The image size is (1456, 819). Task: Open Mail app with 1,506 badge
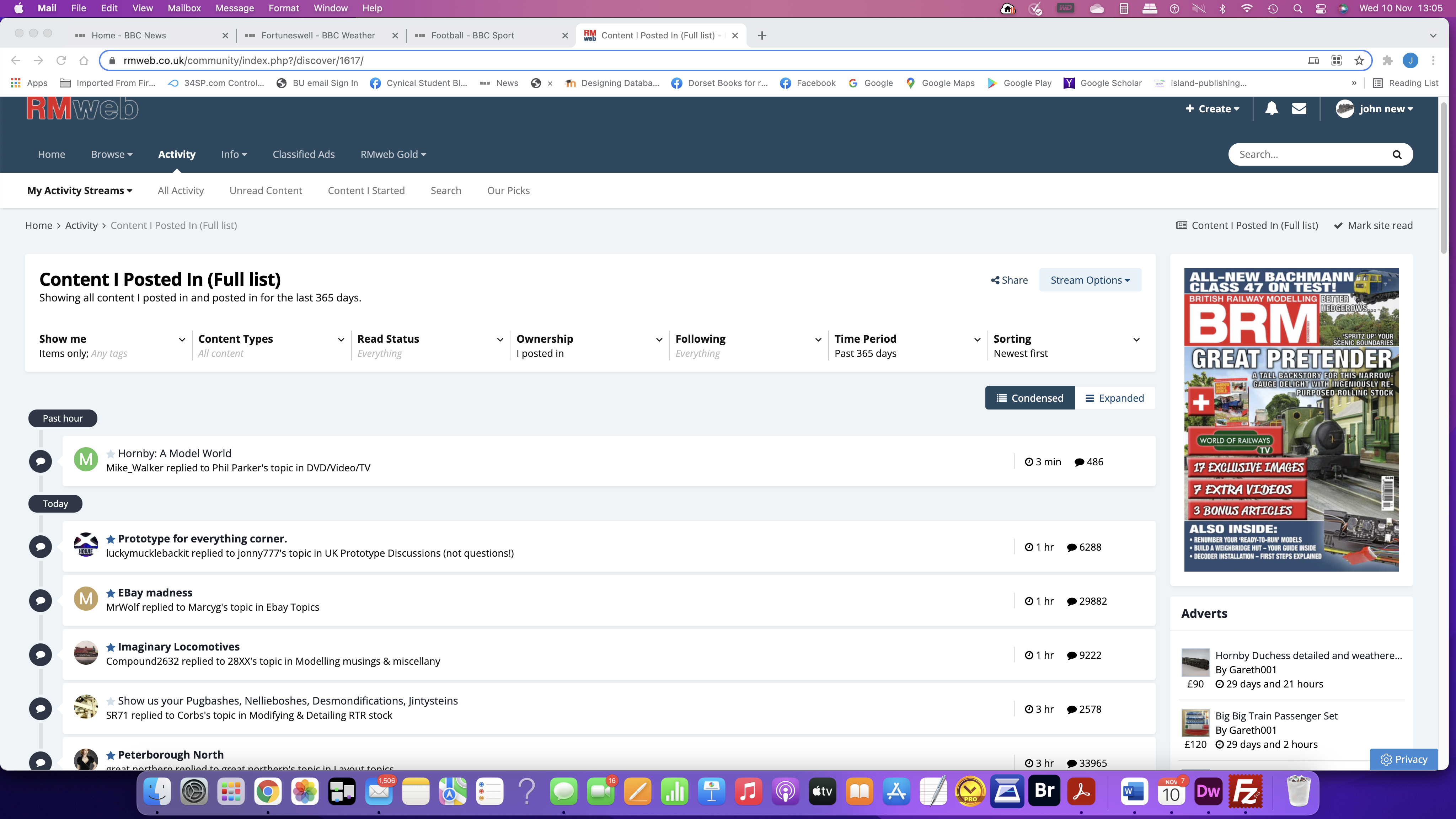tap(379, 791)
